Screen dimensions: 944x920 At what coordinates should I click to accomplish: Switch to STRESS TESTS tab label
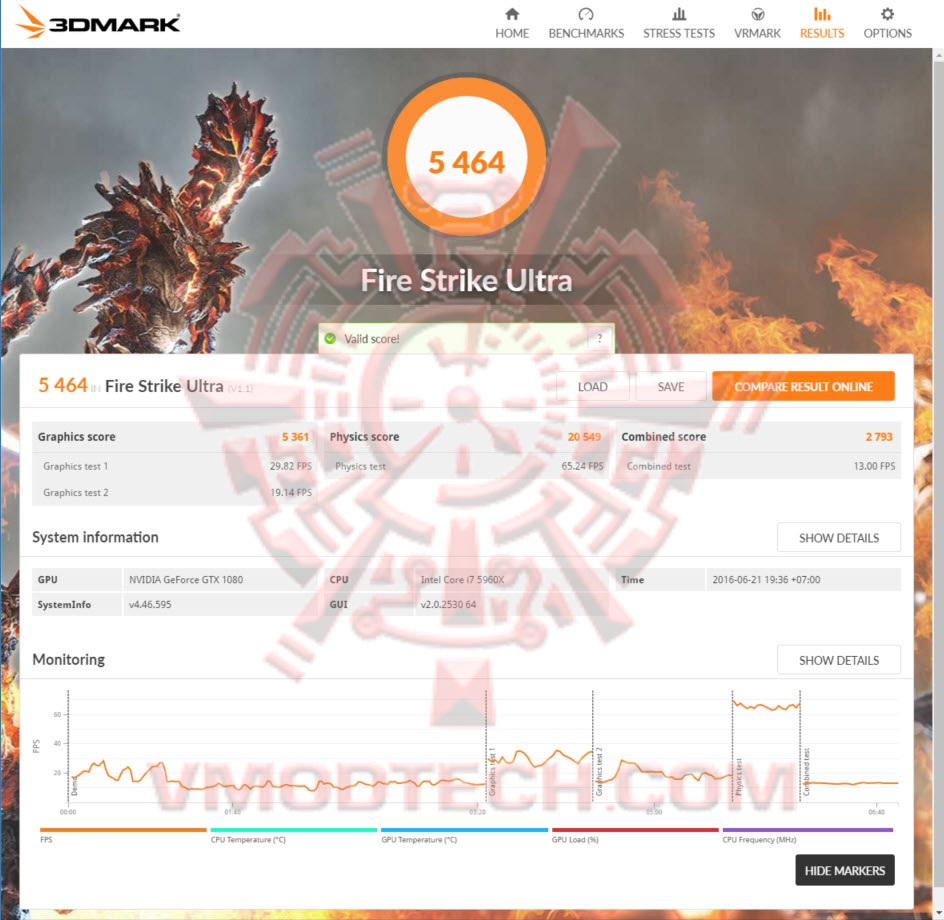click(678, 33)
